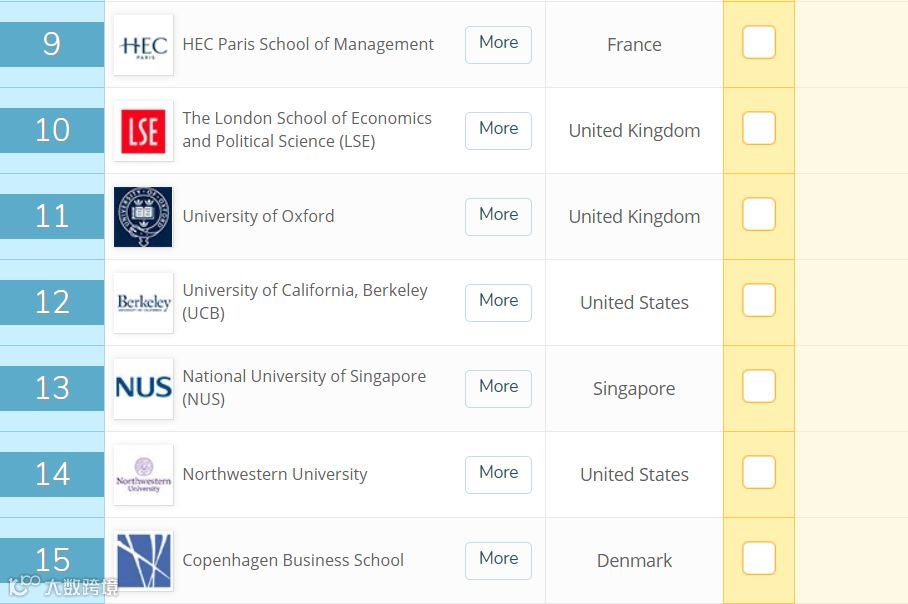Screen dimensions: 908x604
Task: Open the University of Oxford crest logo
Action: click(143, 217)
